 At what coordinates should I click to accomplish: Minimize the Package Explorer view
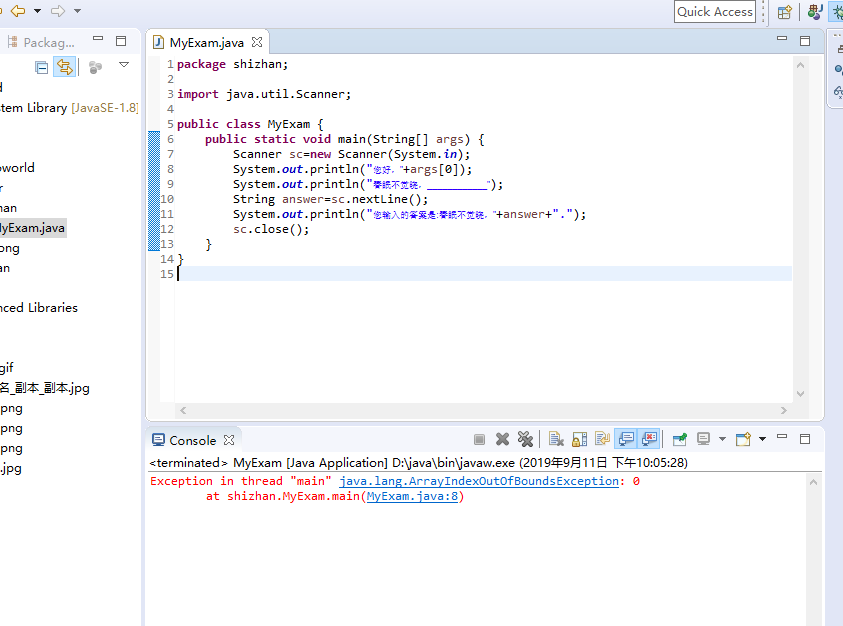pos(98,39)
